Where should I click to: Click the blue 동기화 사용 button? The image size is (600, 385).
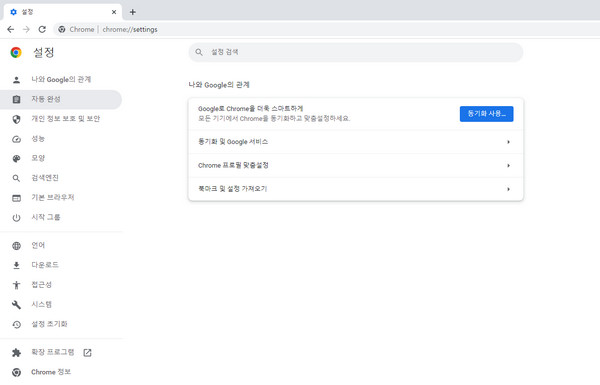[486, 114]
